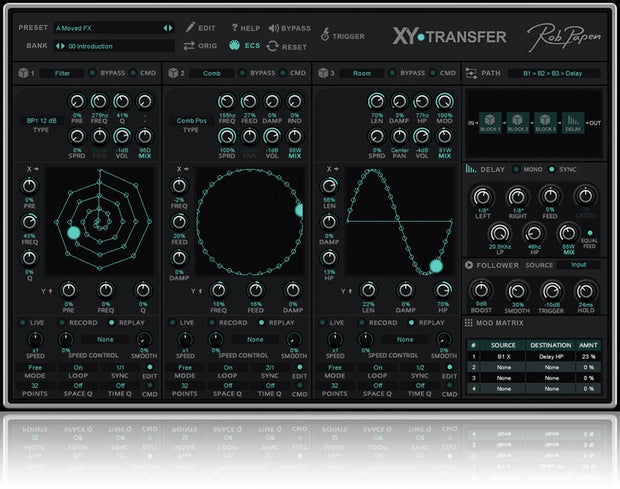This screenshot has width=620, height=489.
Task: Click the Path routing icon
Action: (x=471, y=73)
